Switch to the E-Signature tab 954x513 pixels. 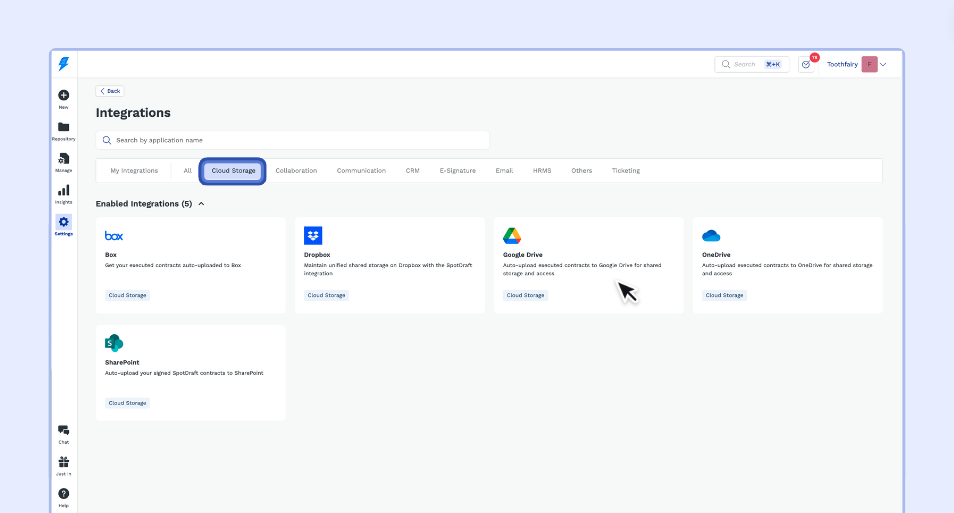coord(458,171)
